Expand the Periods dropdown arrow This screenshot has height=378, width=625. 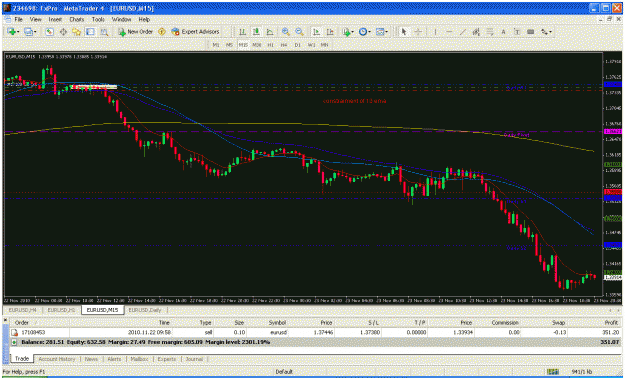click(369, 32)
